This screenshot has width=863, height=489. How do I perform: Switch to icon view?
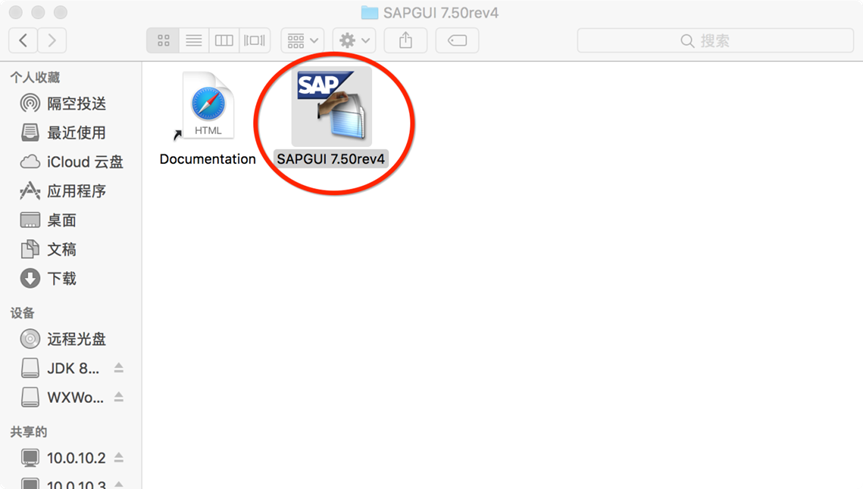[163, 40]
